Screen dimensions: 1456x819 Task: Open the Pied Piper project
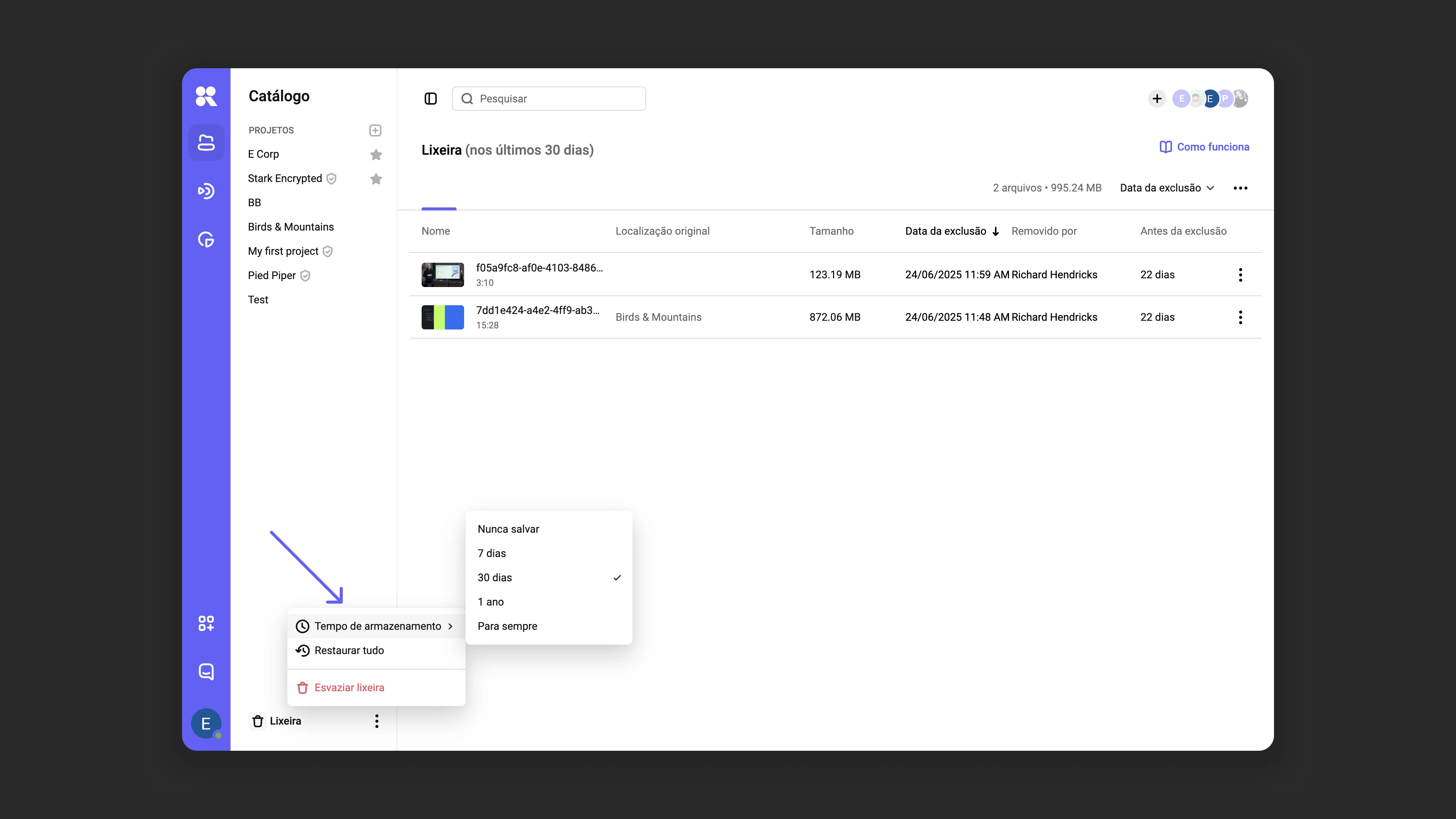tap(272, 276)
